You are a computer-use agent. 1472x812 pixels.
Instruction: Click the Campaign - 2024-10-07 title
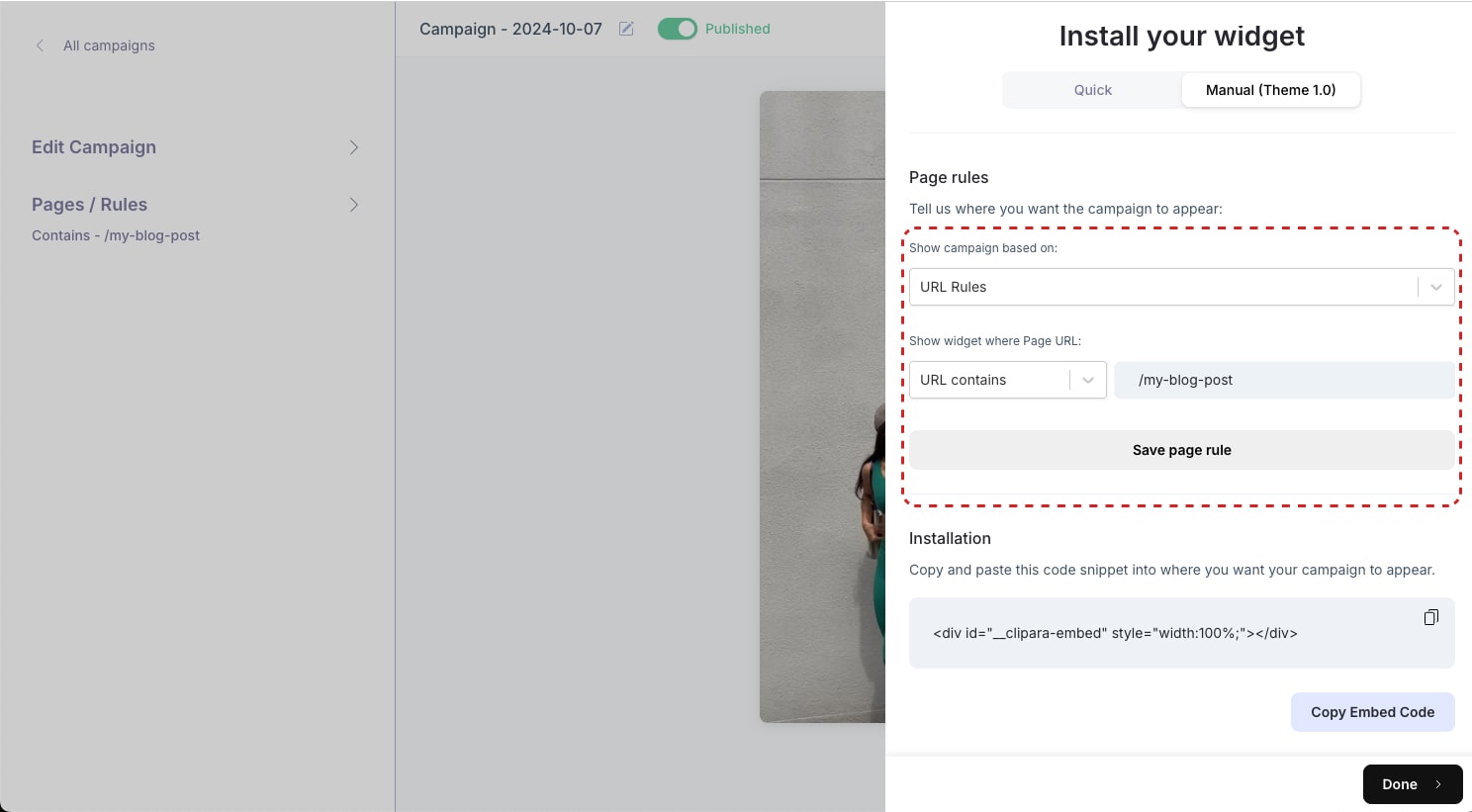pyautogui.click(x=510, y=29)
